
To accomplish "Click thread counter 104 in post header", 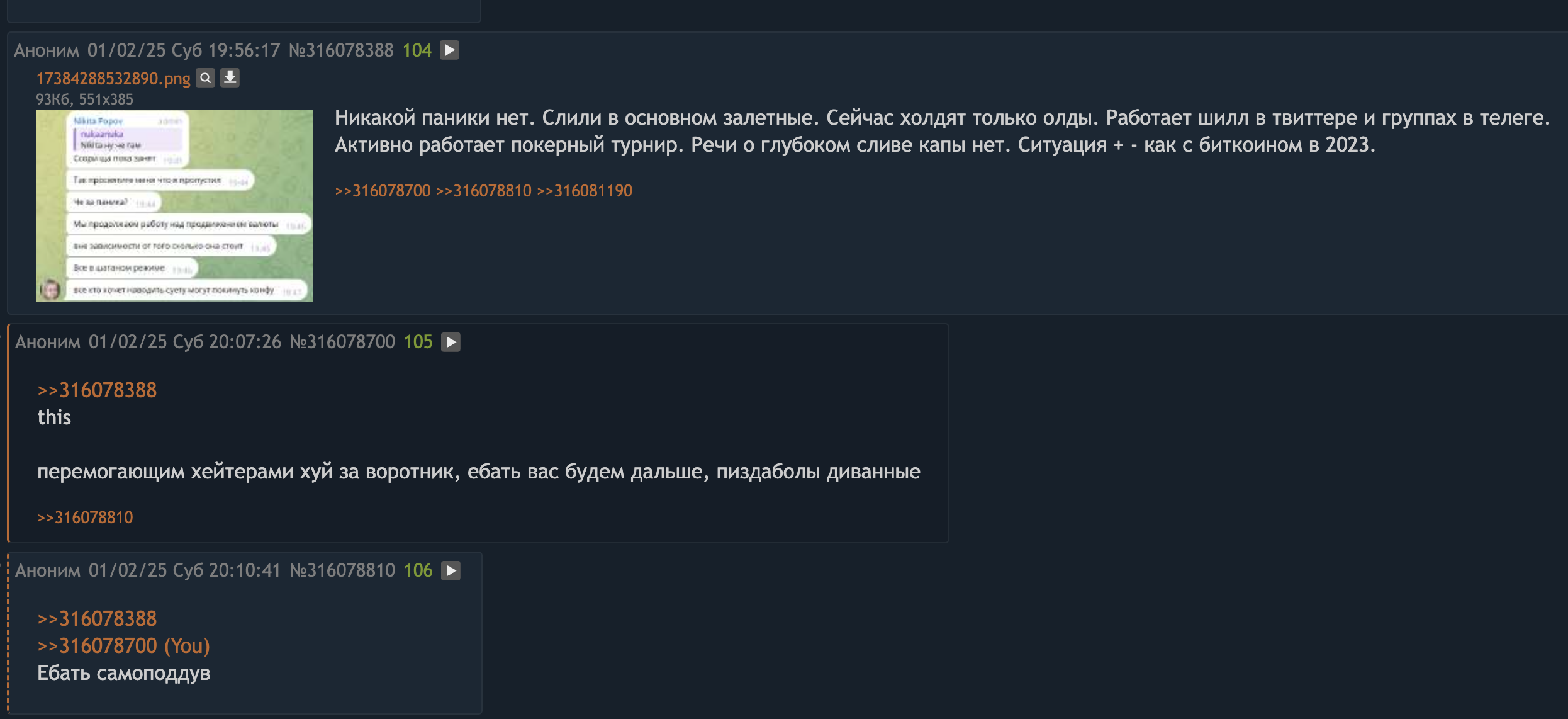I will point(417,50).
